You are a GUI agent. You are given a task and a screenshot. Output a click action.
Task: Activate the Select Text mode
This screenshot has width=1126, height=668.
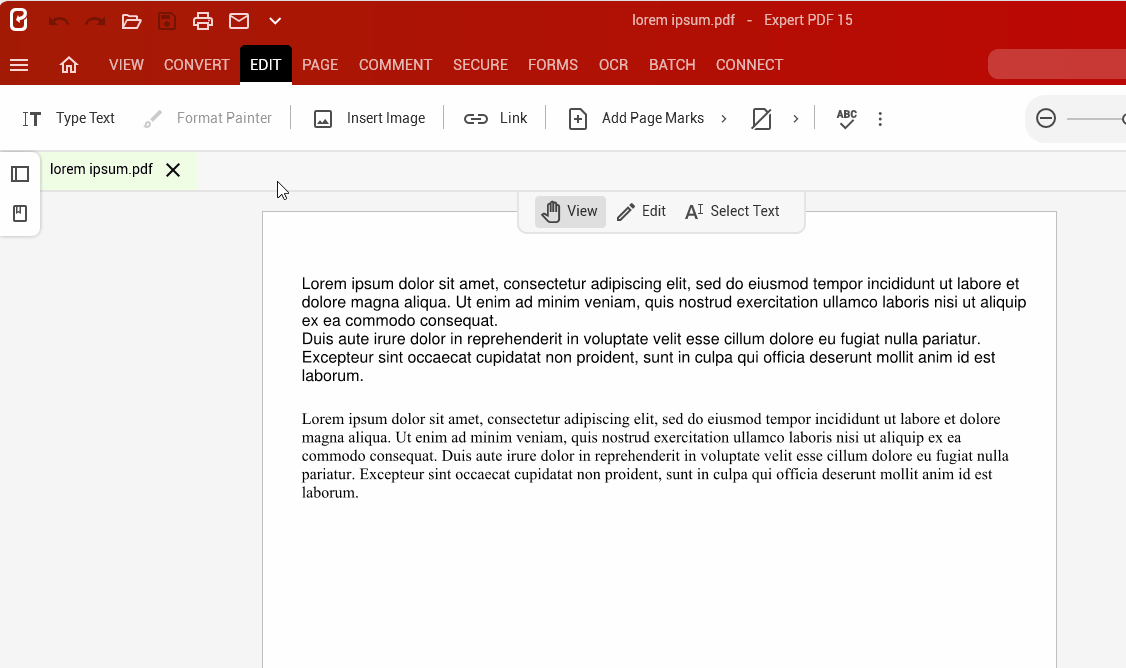[732, 212]
